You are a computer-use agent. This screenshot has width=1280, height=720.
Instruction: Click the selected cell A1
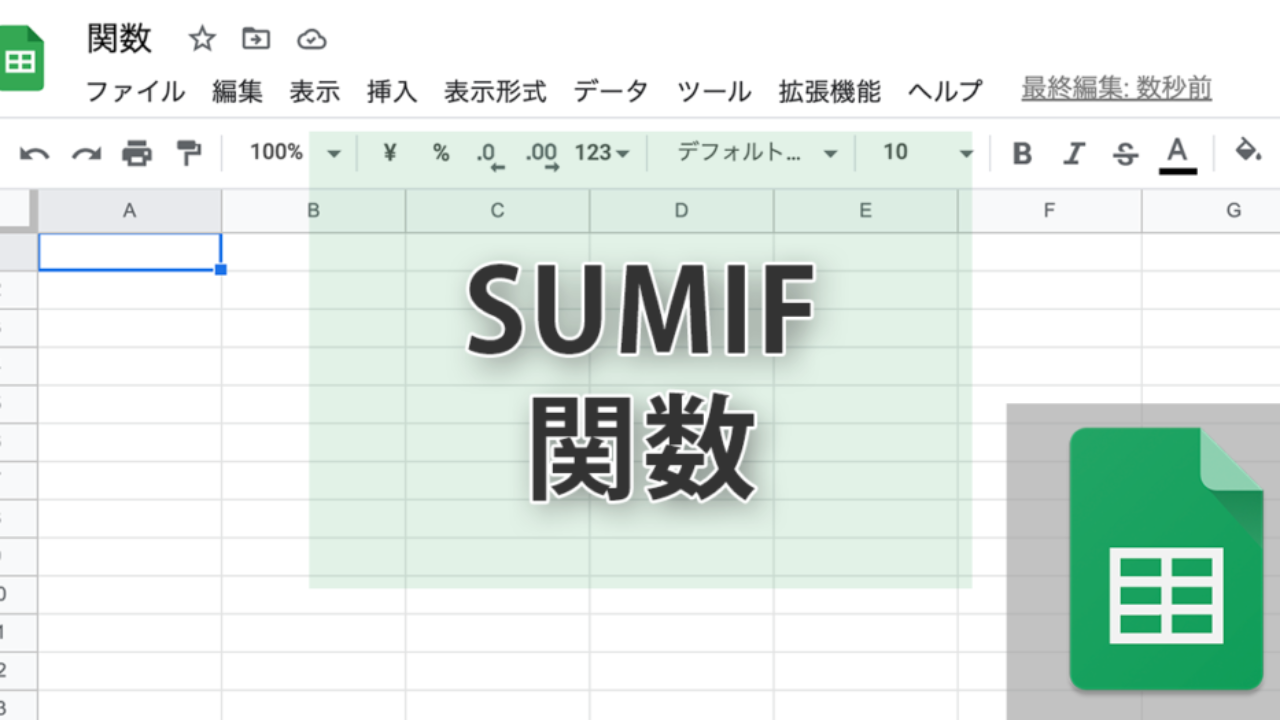pyautogui.click(x=130, y=252)
